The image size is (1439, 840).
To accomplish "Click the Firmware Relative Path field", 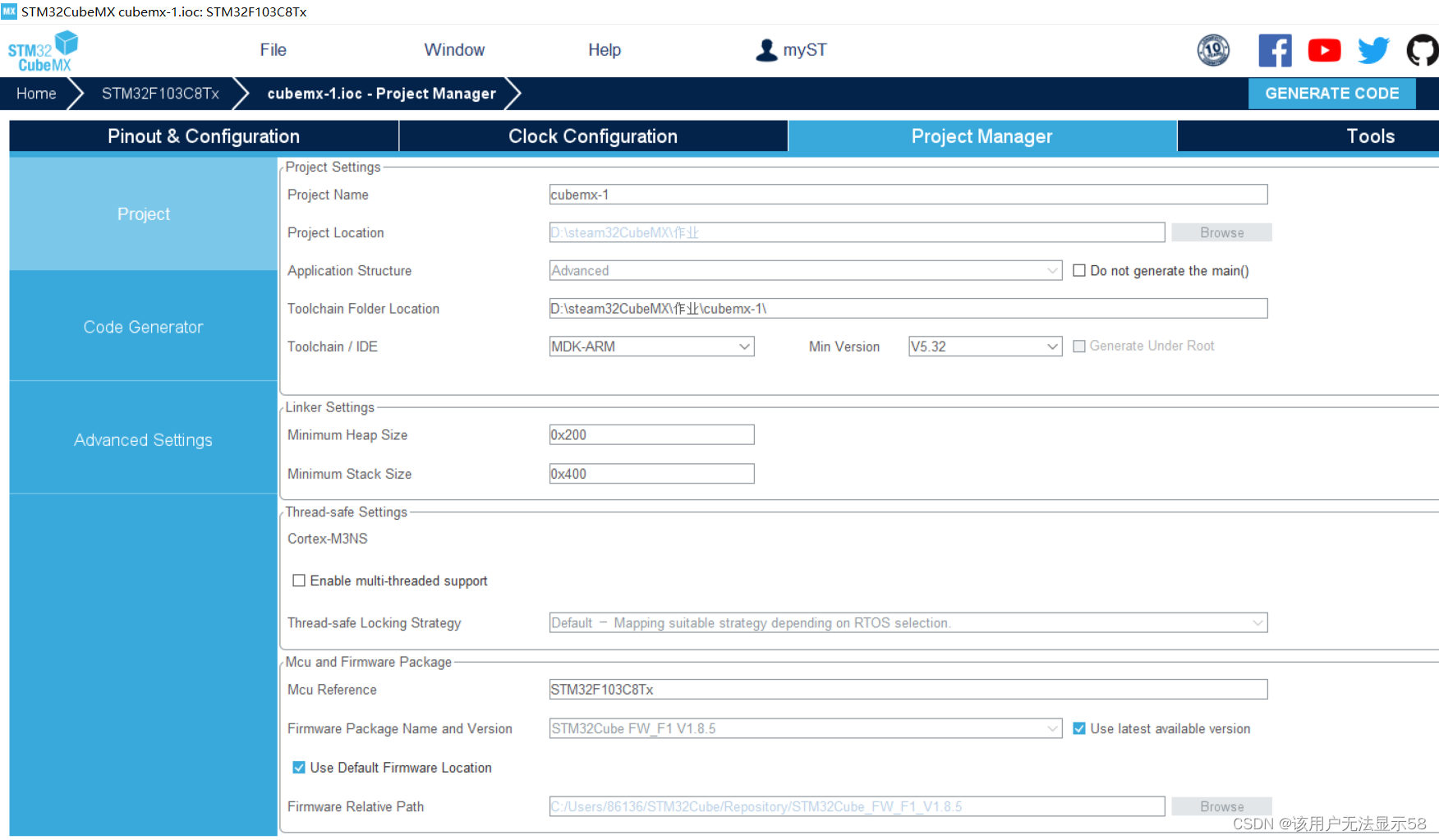I will [x=857, y=806].
